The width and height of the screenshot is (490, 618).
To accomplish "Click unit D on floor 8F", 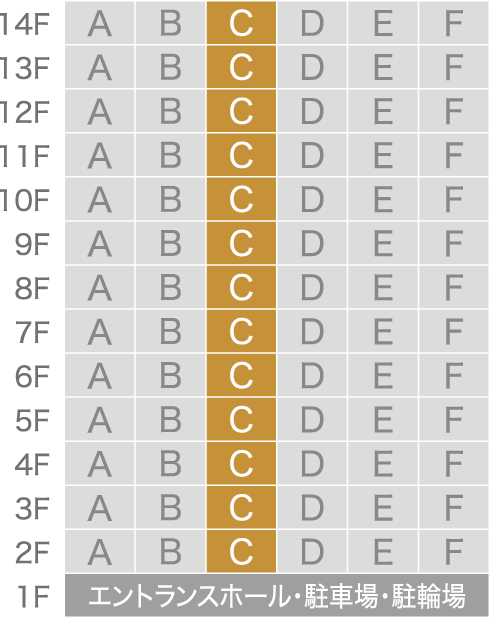I will [312, 287].
